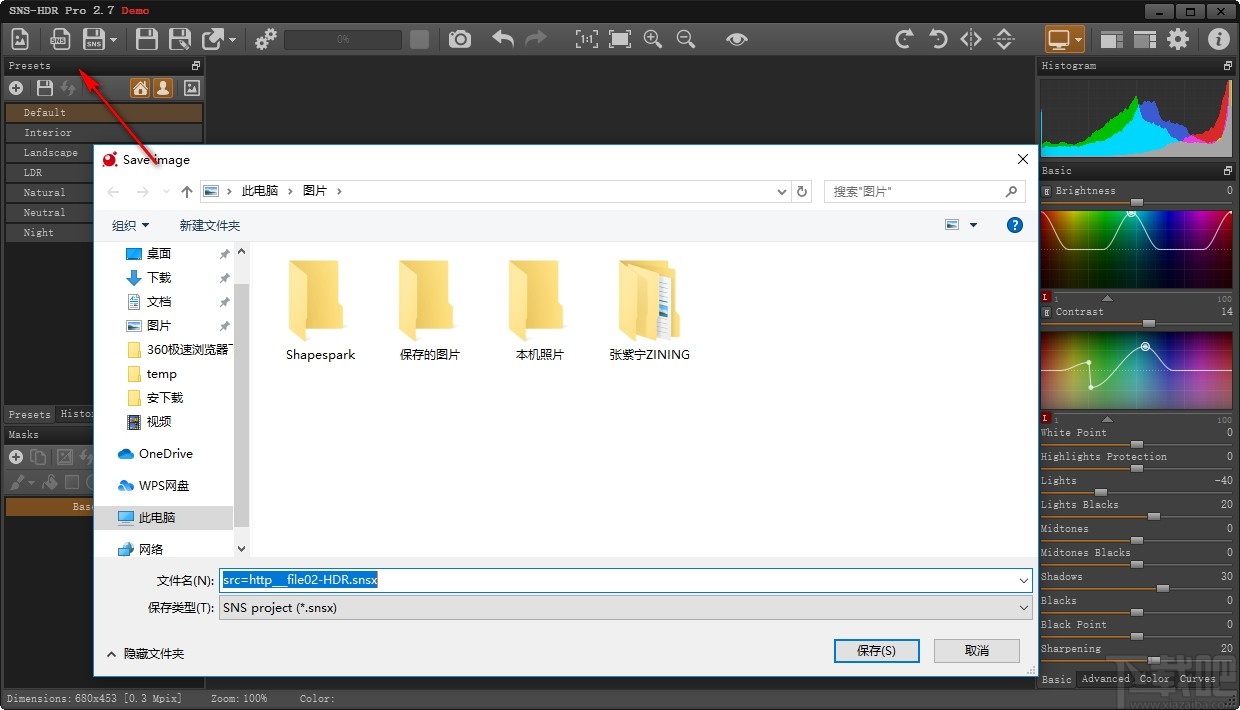The height and width of the screenshot is (710, 1240).
Task: Open the 保存类型 SNS project dropdown
Action: 626,607
